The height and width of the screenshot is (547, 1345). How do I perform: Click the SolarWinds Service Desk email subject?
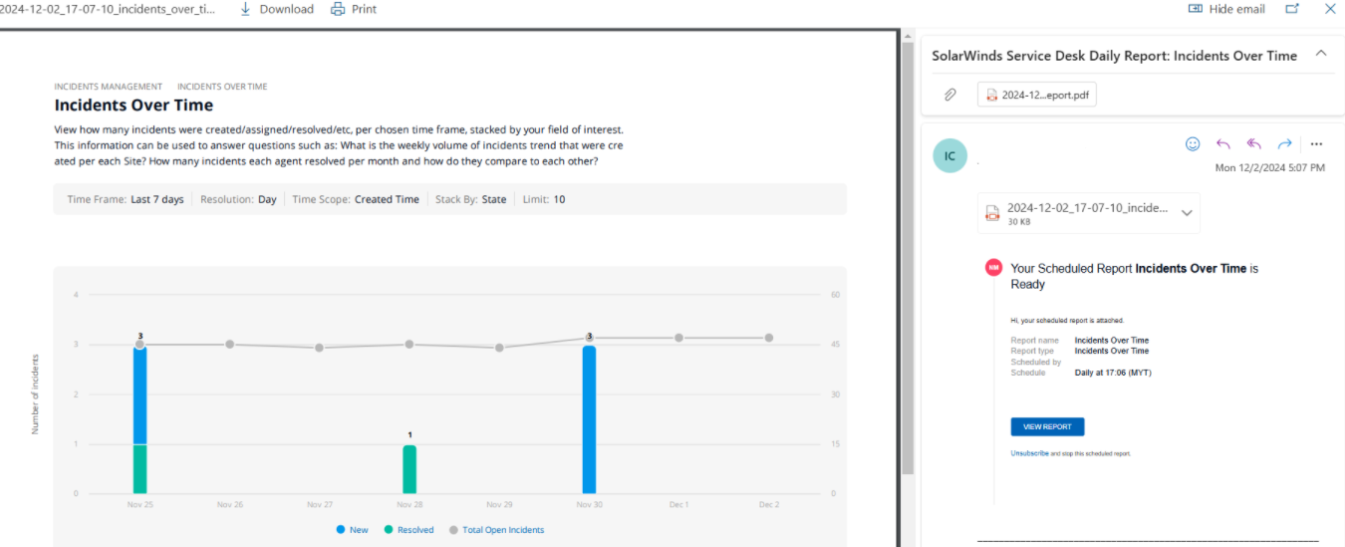click(x=1114, y=56)
